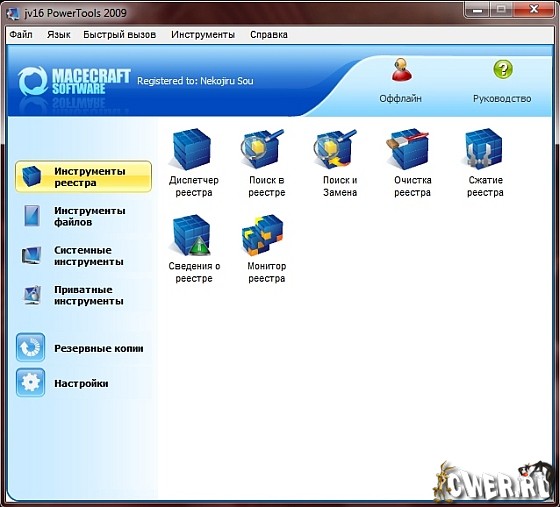
Task: Select Инструменты реестра in the sidebar
Action: coord(83,176)
